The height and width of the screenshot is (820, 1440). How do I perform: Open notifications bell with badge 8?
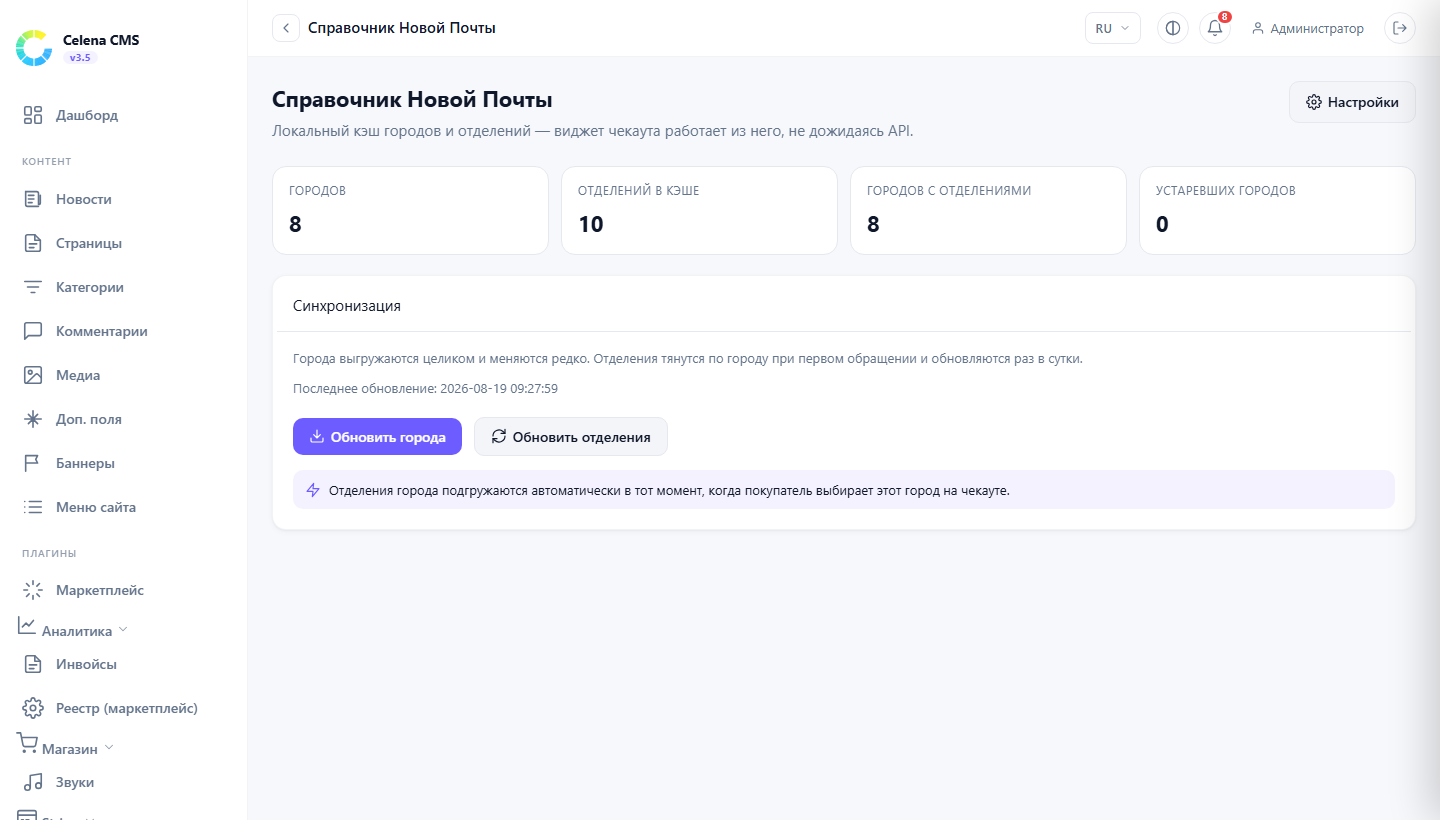pyautogui.click(x=1215, y=28)
